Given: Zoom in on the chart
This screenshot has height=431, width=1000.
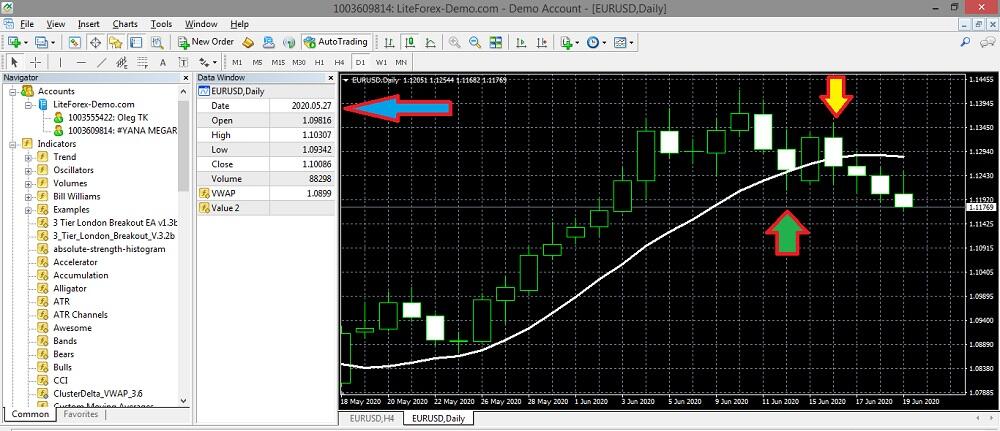Looking at the screenshot, I should [x=454, y=42].
